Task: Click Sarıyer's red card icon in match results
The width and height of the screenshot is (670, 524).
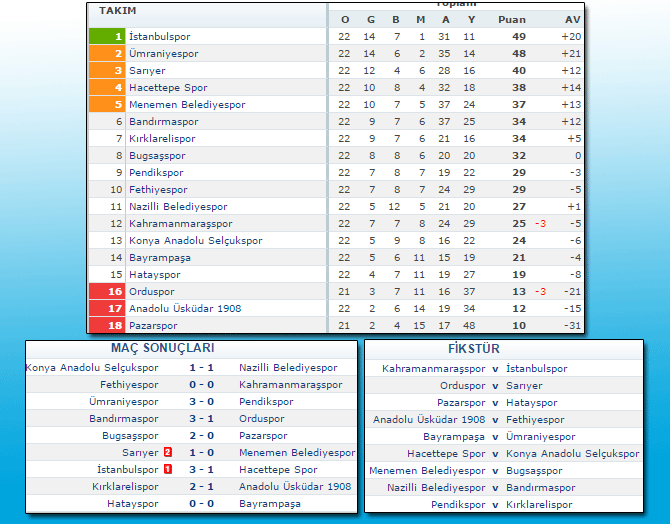Action: coord(167,452)
